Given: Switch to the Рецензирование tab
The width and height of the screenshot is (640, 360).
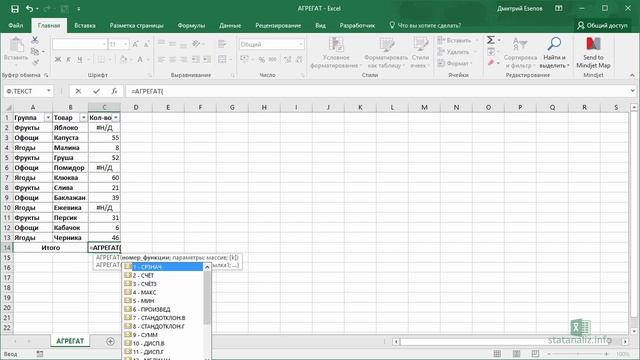Looking at the screenshot, I should coord(278,25).
